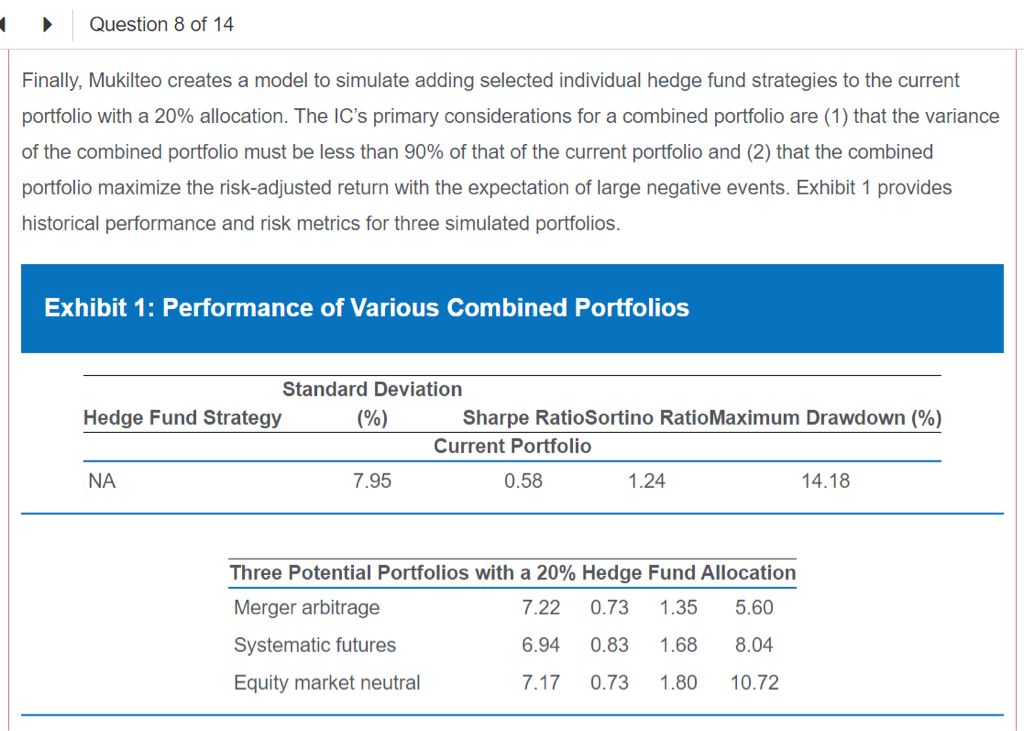The height and width of the screenshot is (731, 1024).
Task: Go back with the previous question arrow
Action: pyautogui.click(x=5, y=24)
